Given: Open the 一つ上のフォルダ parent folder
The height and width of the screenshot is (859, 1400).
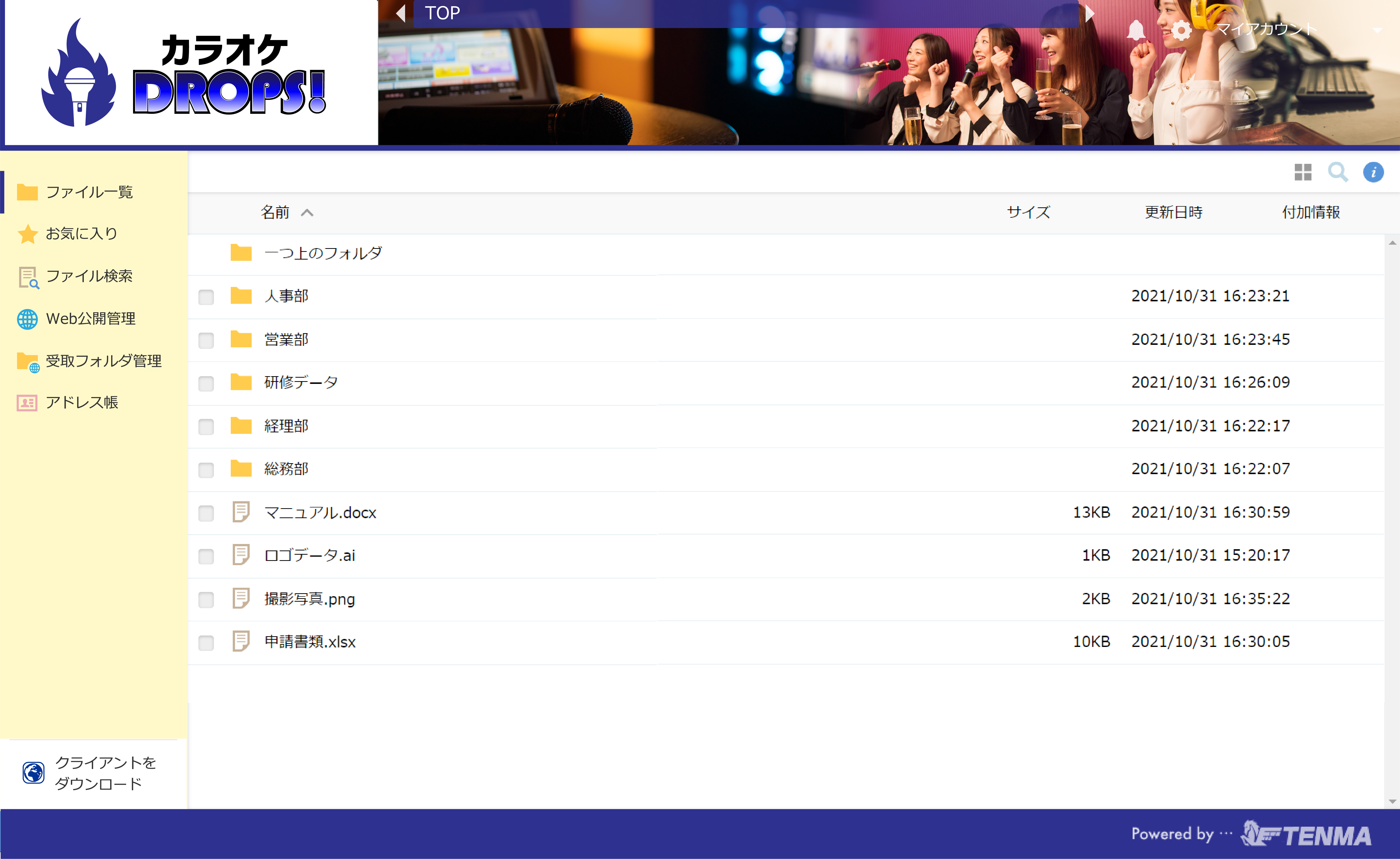Looking at the screenshot, I should pyautogui.click(x=323, y=253).
